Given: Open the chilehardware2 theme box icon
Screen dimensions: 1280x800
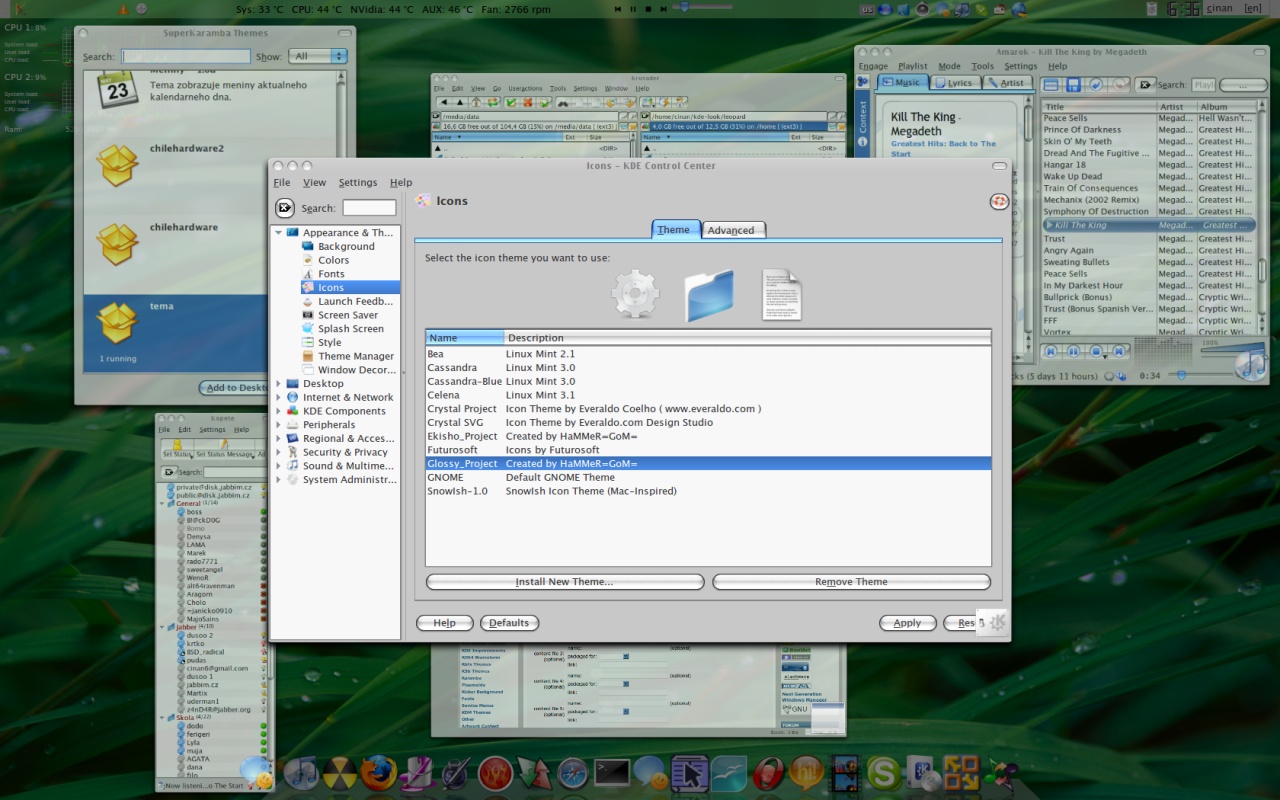Looking at the screenshot, I should tap(117, 165).
